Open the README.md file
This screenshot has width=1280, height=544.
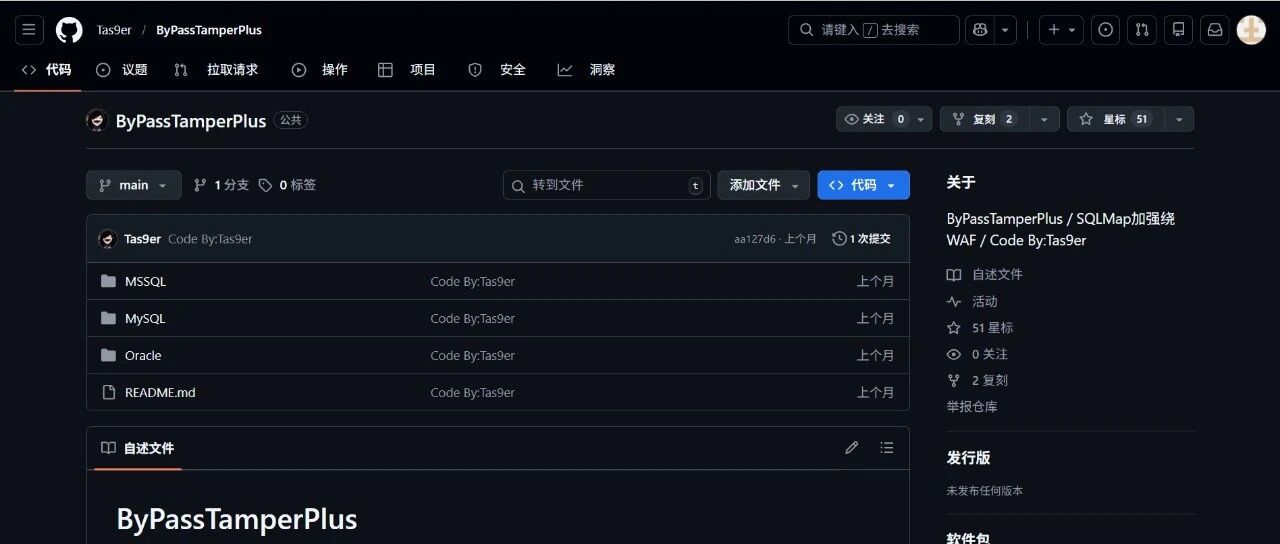[160, 393]
